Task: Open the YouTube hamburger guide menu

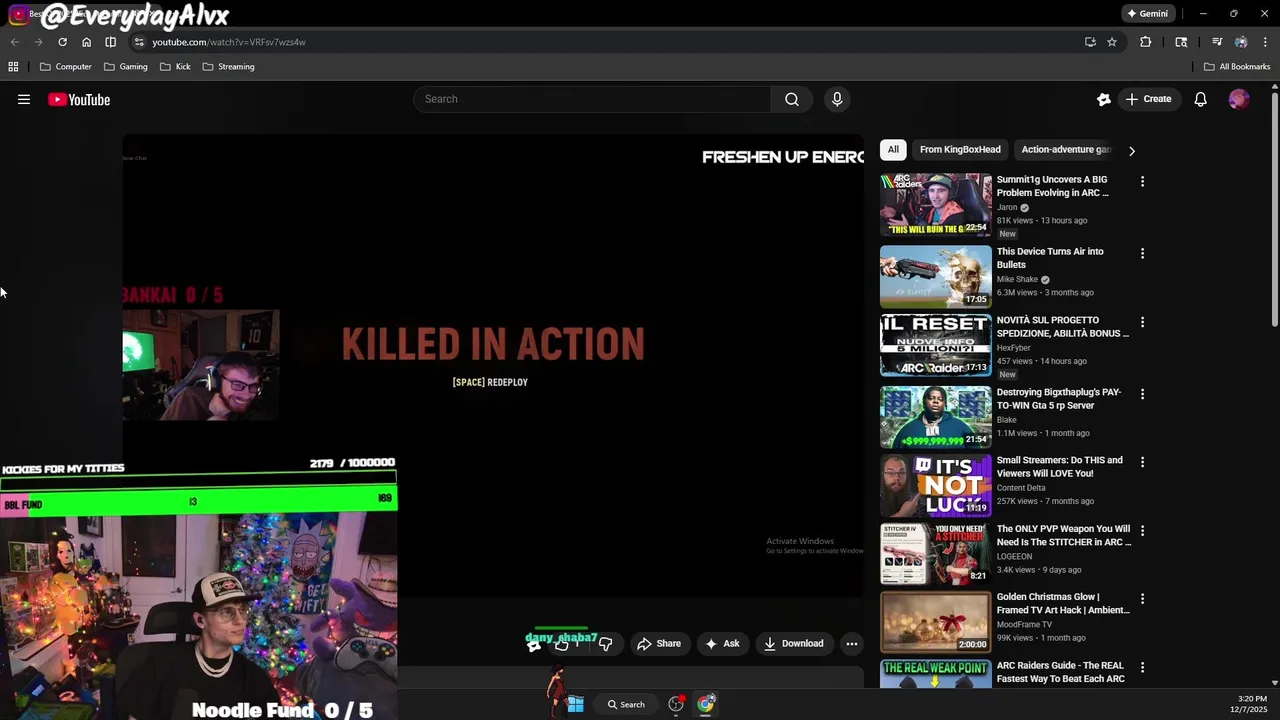Action: coord(24,99)
